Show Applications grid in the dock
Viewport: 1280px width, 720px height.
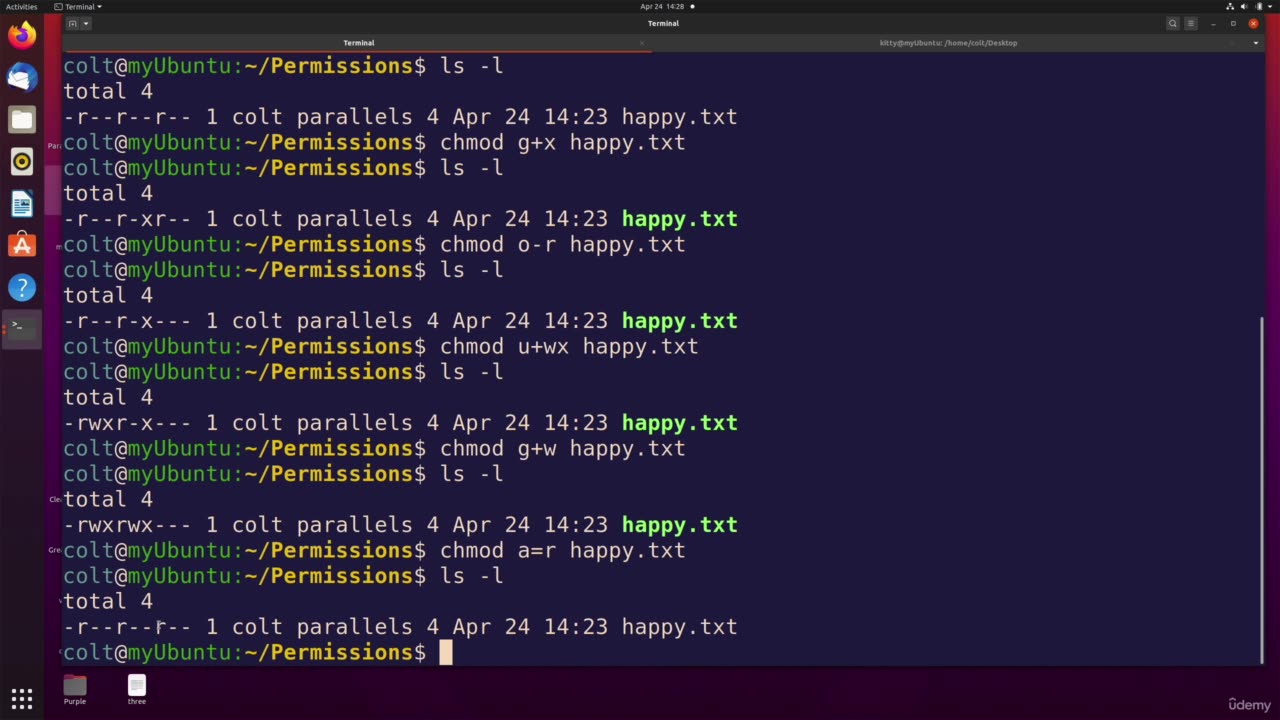tap(22, 698)
